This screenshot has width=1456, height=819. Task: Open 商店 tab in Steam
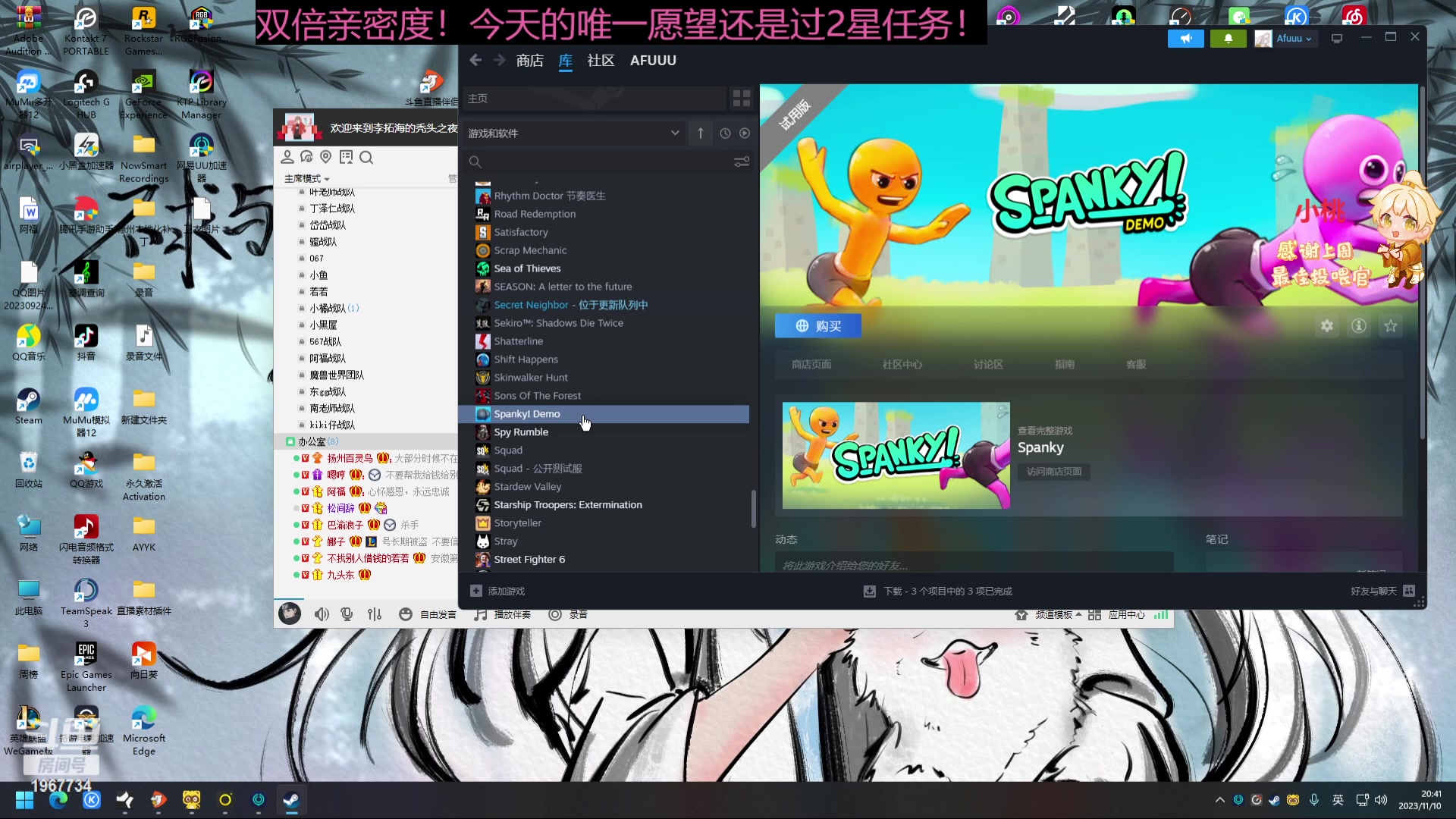(x=529, y=60)
